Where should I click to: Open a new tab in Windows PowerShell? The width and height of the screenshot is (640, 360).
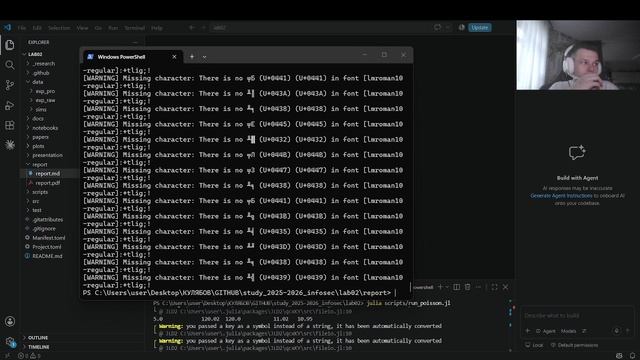tap(192, 57)
